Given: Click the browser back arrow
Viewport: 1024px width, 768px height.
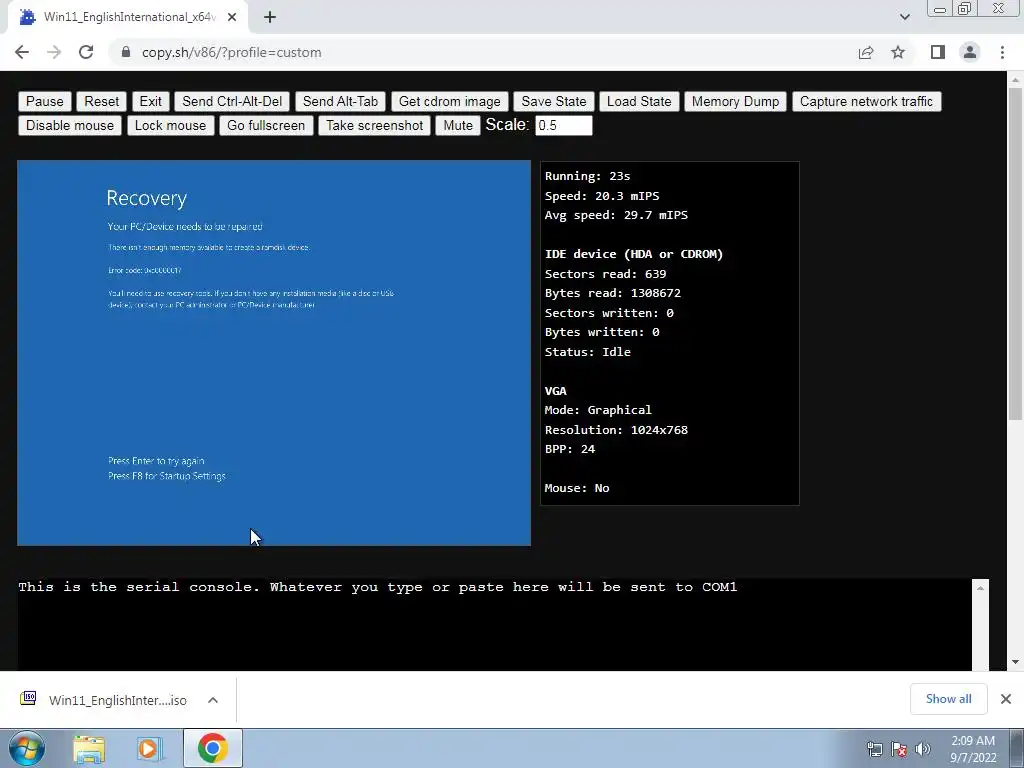Looking at the screenshot, I should pos(22,52).
